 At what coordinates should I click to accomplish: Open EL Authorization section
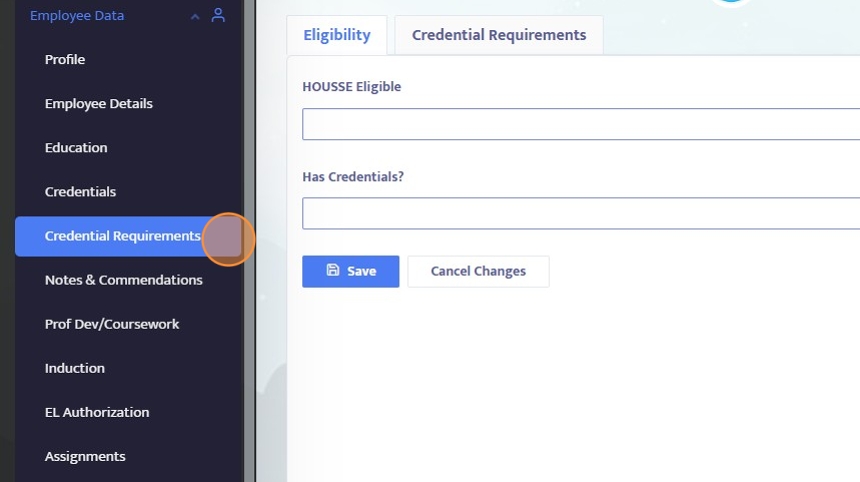pos(97,412)
